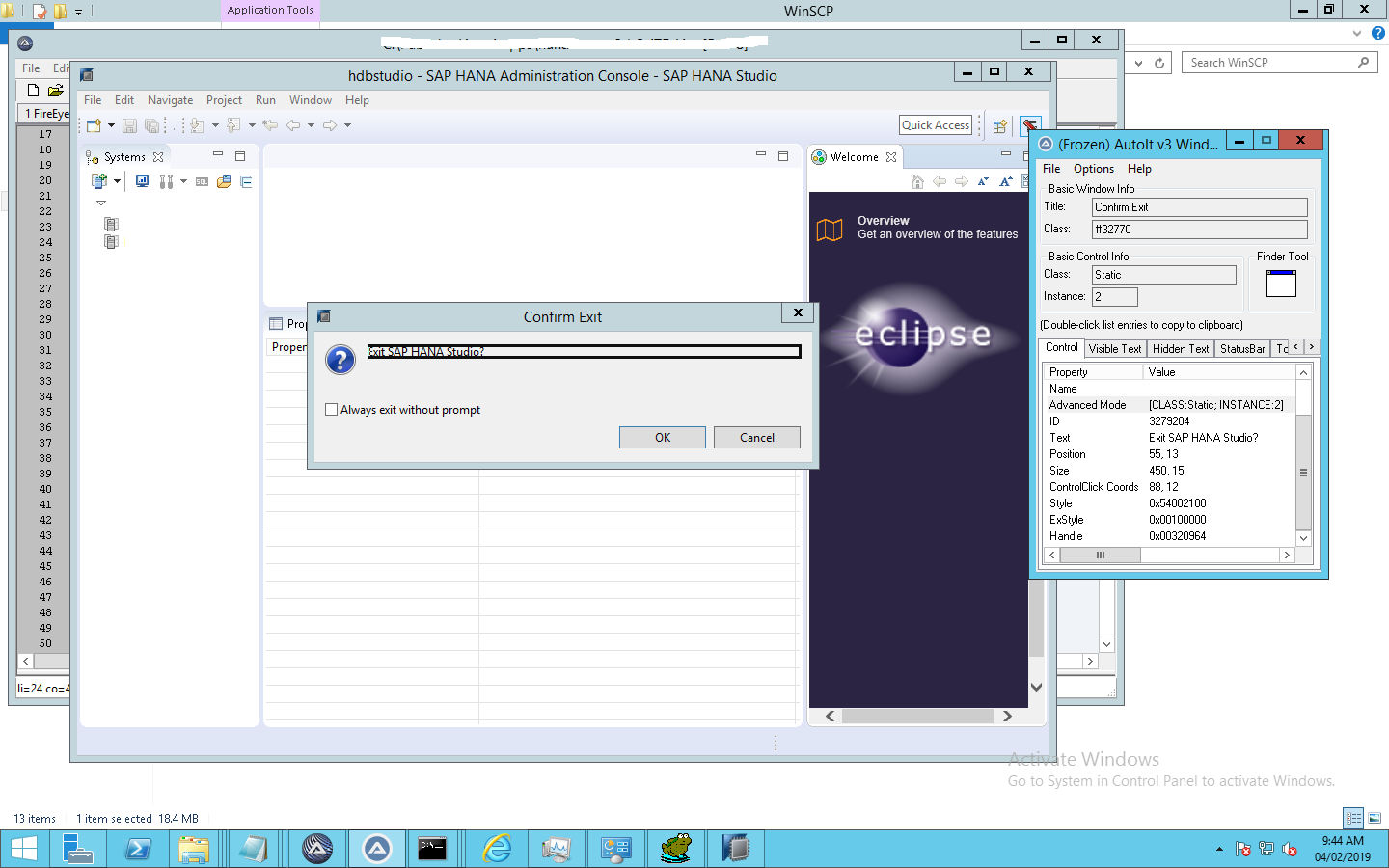This screenshot has height=868, width=1389.
Task: Open the Add System dropdown arrow in Systems view
Action: pyautogui.click(x=117, y=181)
